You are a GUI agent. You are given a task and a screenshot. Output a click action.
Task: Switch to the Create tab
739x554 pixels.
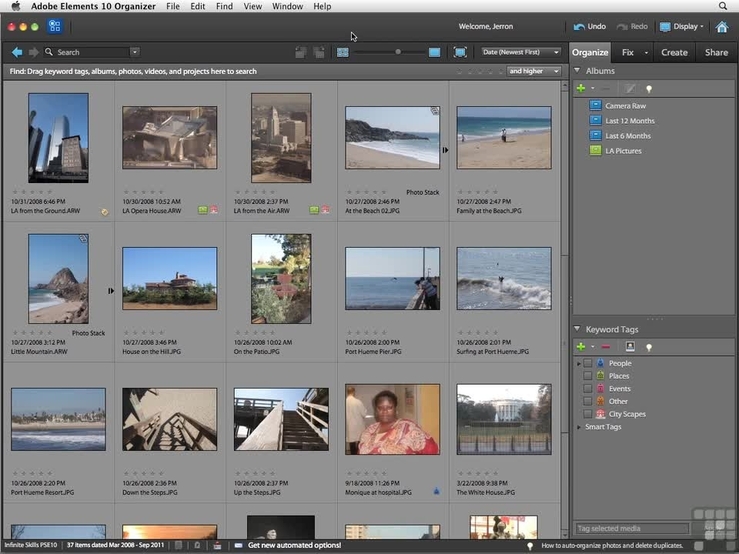674,52
